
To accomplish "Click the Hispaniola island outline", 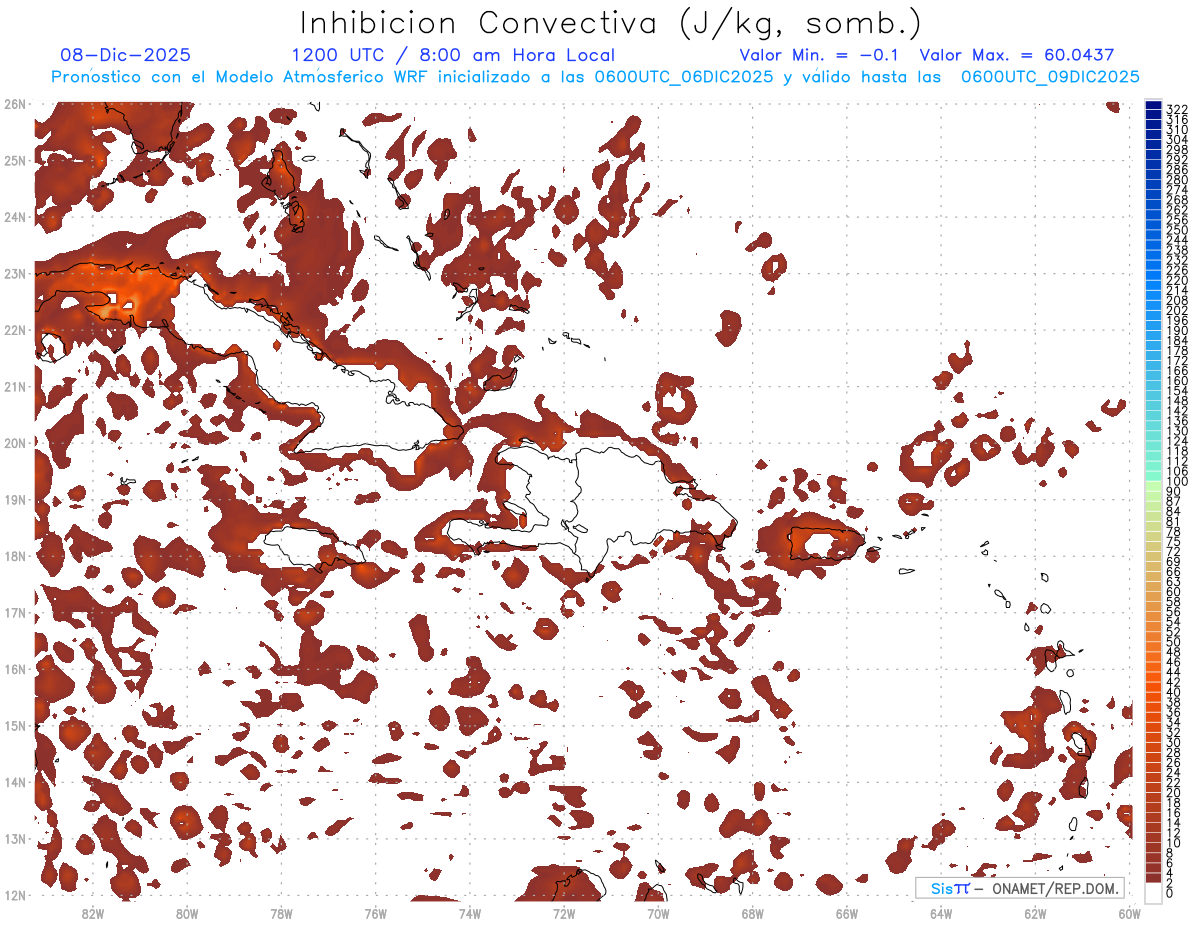I will pos(590,512).
